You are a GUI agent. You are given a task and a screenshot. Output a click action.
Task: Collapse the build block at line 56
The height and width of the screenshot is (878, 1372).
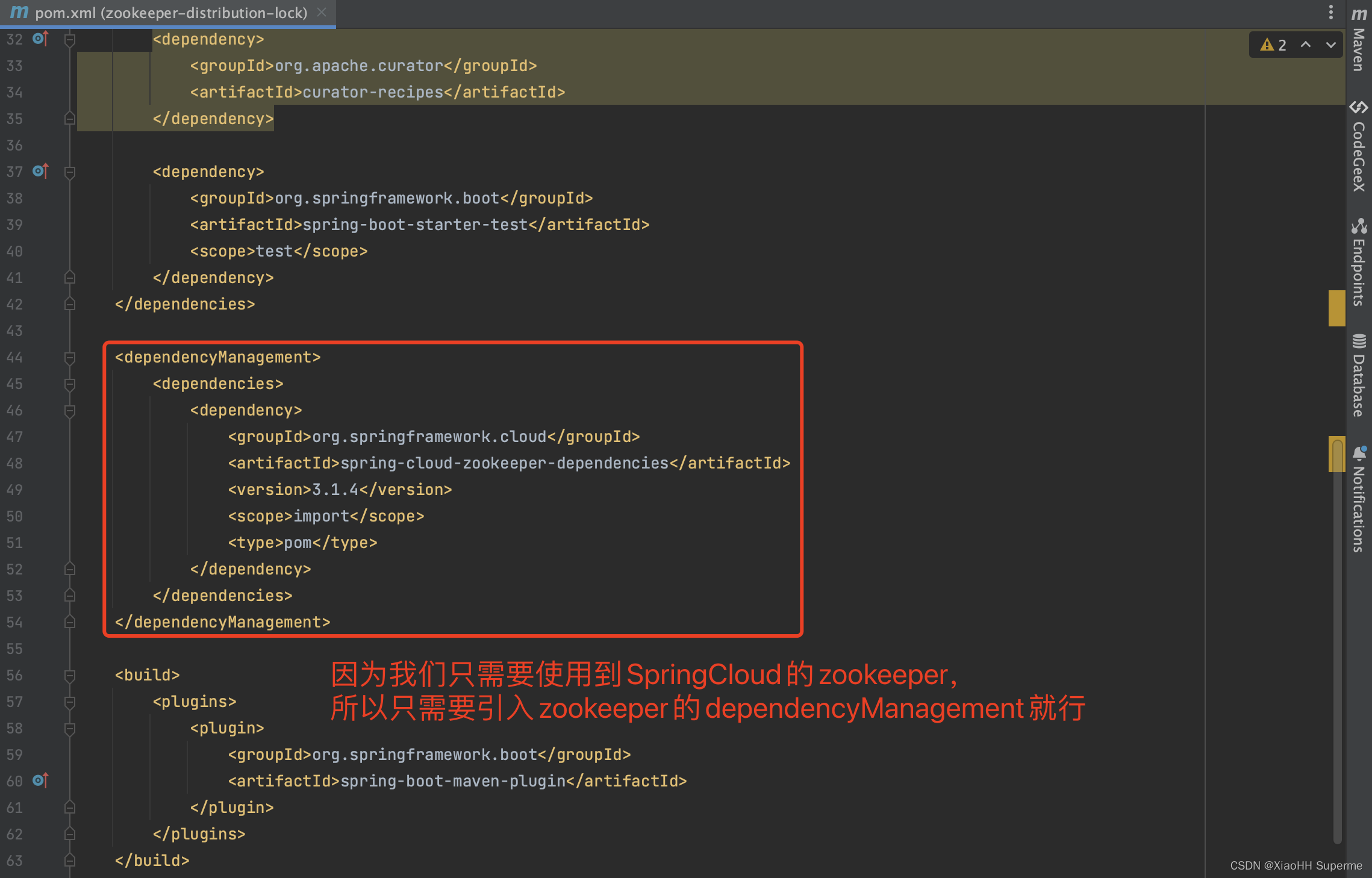[70, 676]
